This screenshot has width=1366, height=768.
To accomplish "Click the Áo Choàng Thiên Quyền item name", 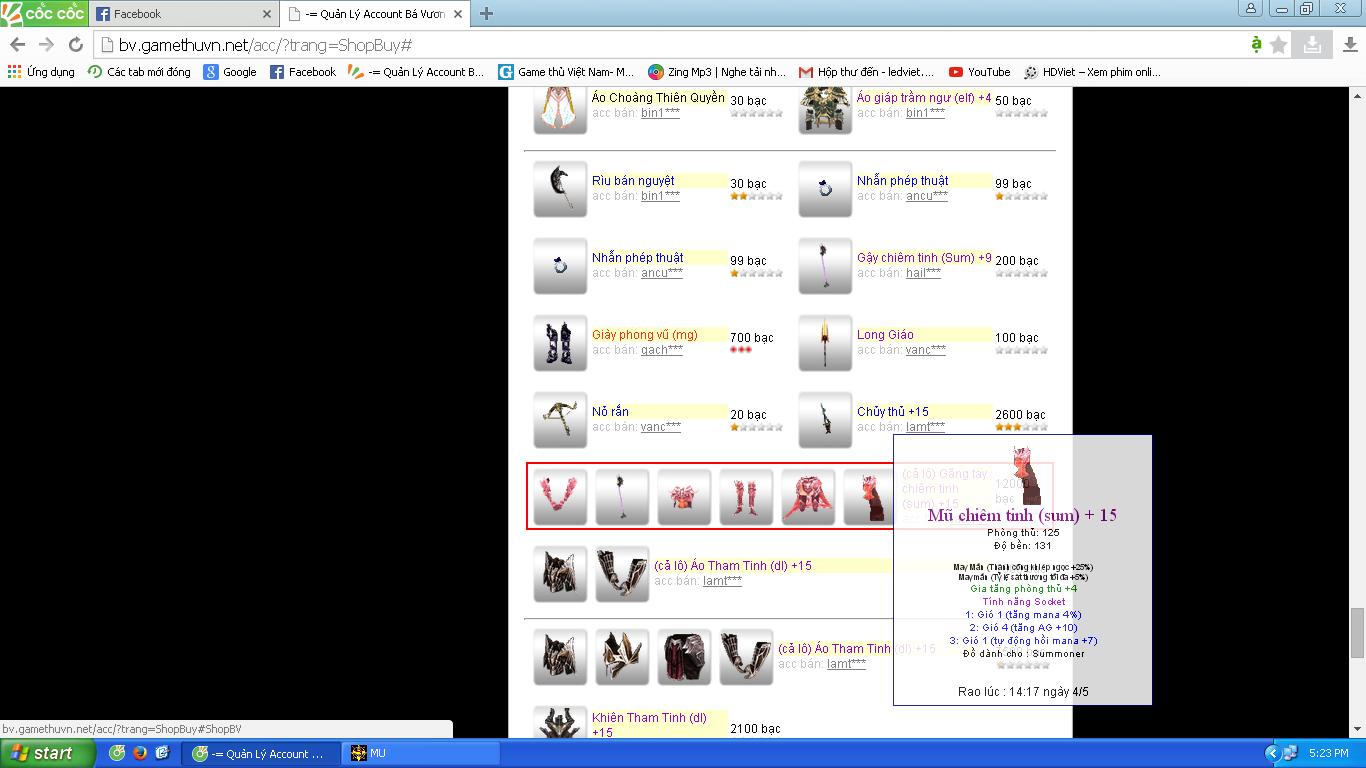I will 658,98.
